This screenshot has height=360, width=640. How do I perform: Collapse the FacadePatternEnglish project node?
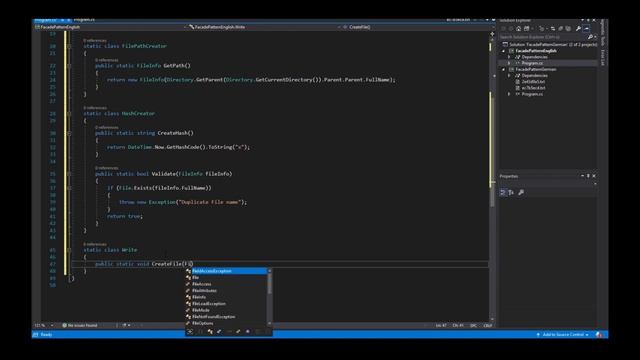[x=503, y=51]
